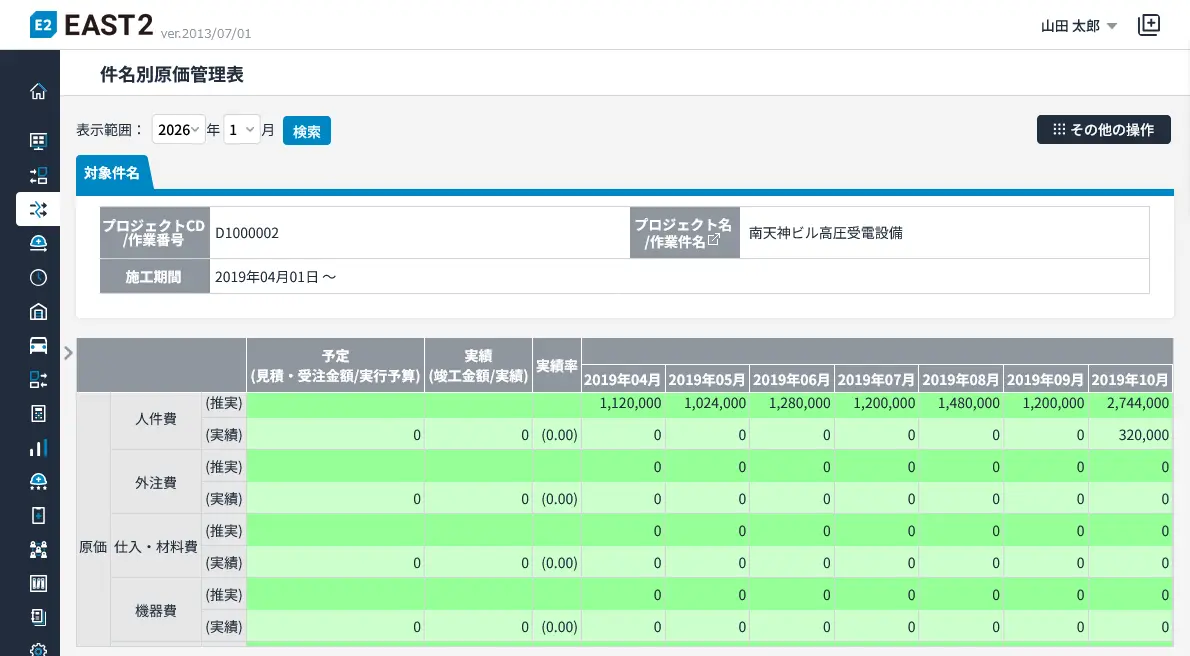Screen dimensions: 1190x656
Task: Click the garage building sidebar icon
Action: 38,311
